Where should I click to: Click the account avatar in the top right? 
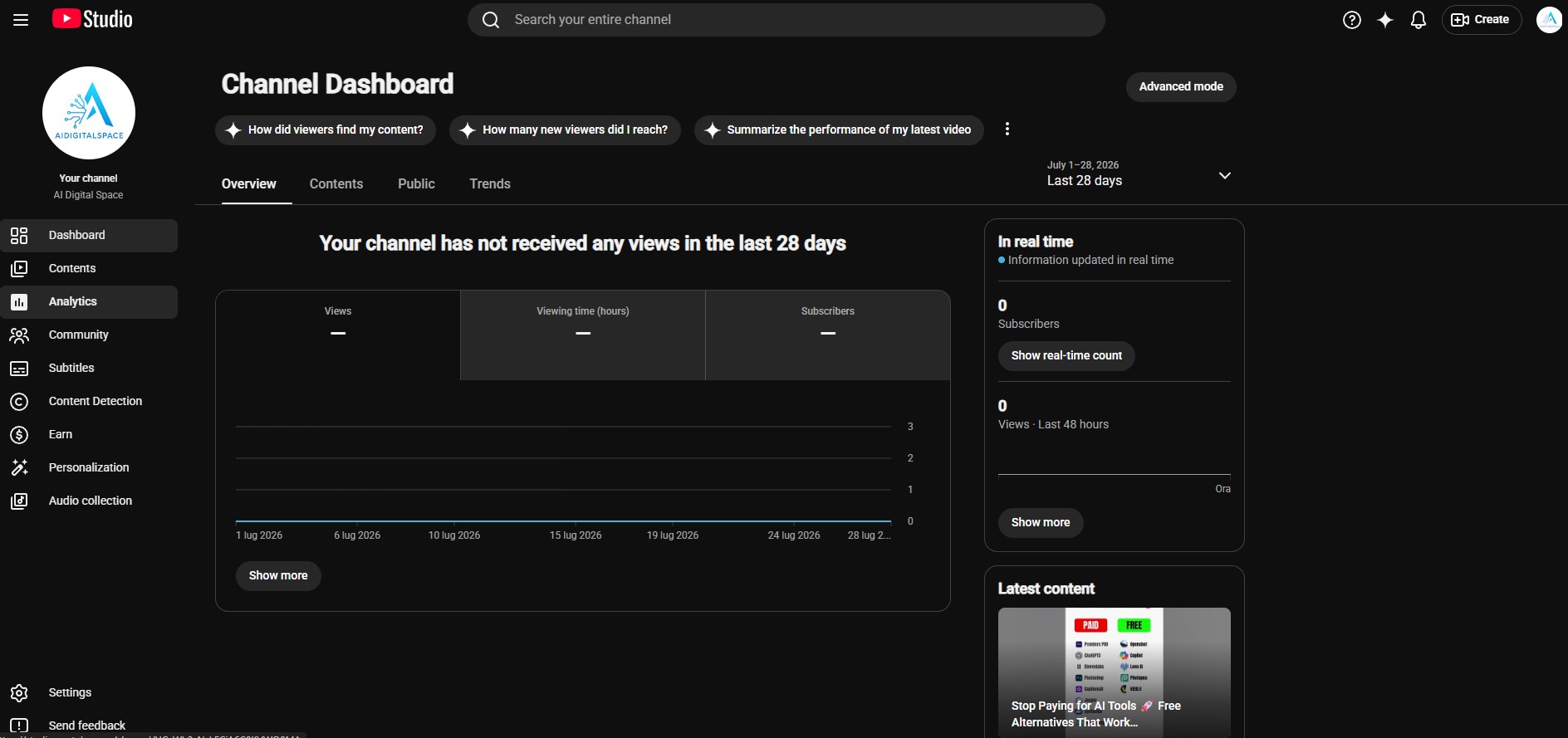[x=1549, y=20]
